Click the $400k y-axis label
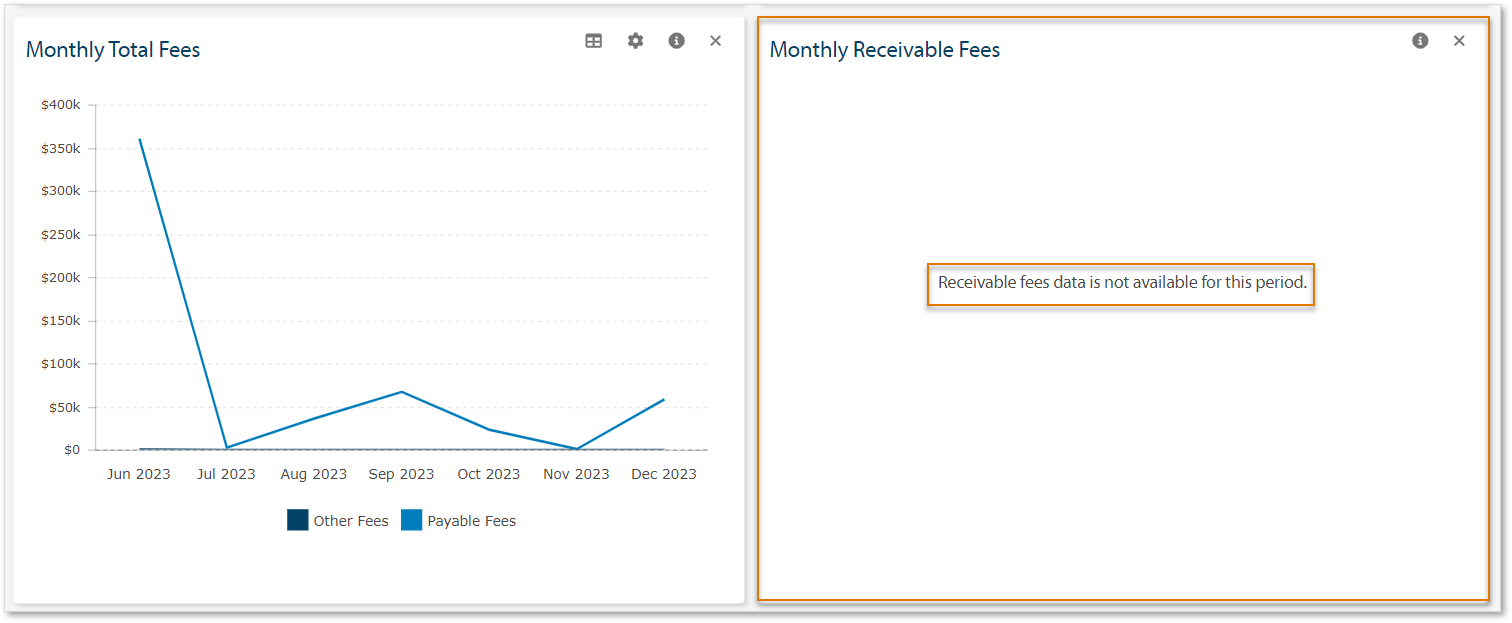This screenshot has width=1512, height=623. point(60,105)
